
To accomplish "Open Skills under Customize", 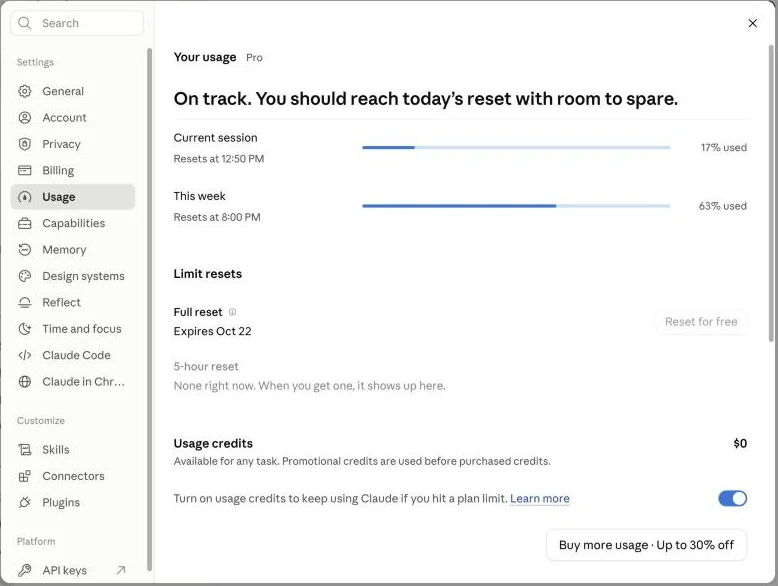I will click(x=72, y=450).
